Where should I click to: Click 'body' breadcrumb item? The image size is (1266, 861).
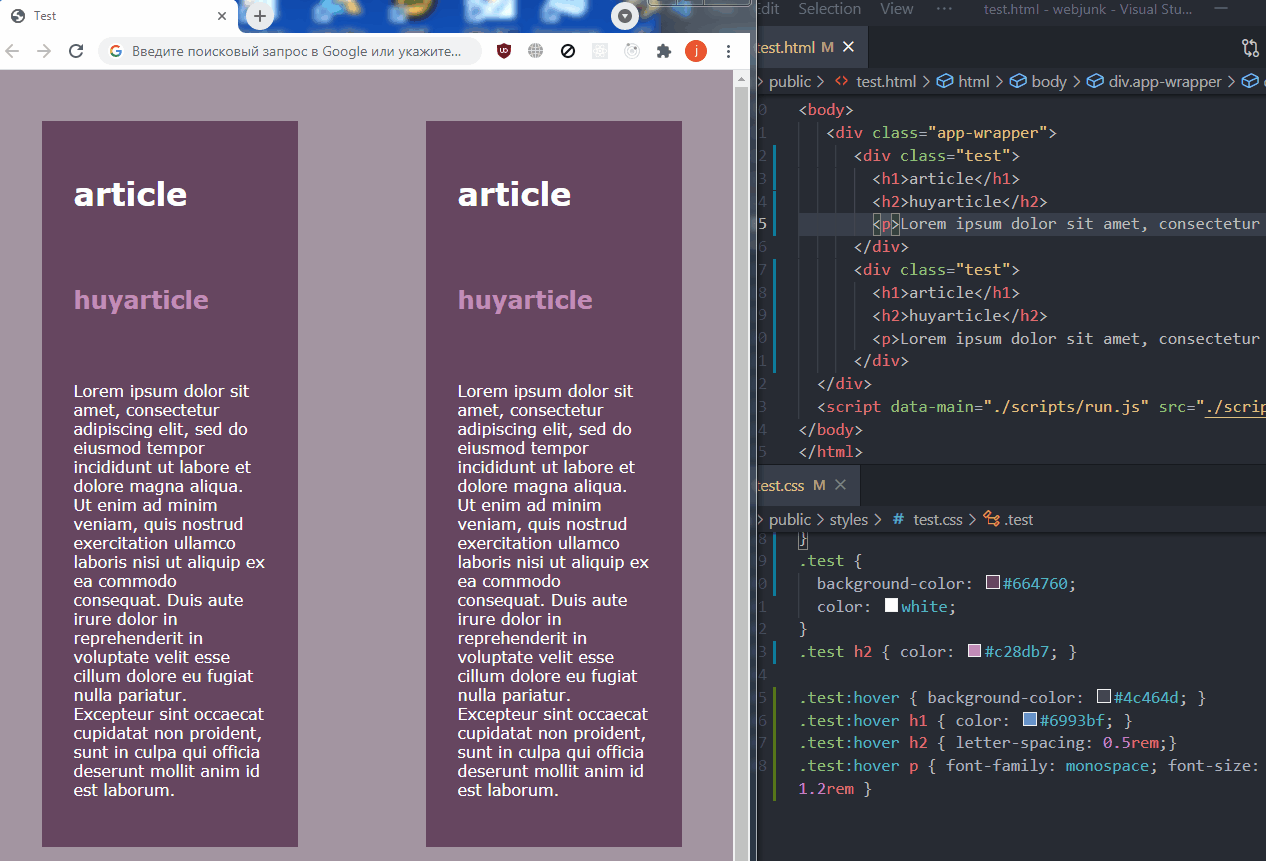coord(1038,82)
